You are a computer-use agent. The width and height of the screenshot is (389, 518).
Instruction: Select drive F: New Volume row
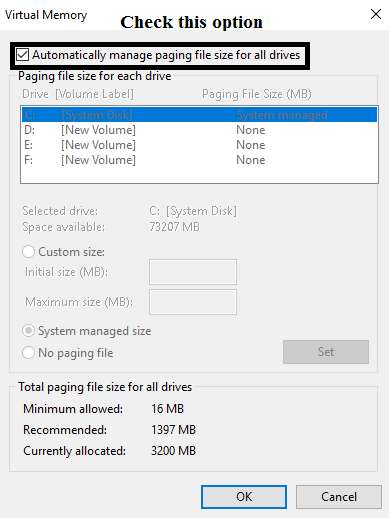click(x=200, y=160)
